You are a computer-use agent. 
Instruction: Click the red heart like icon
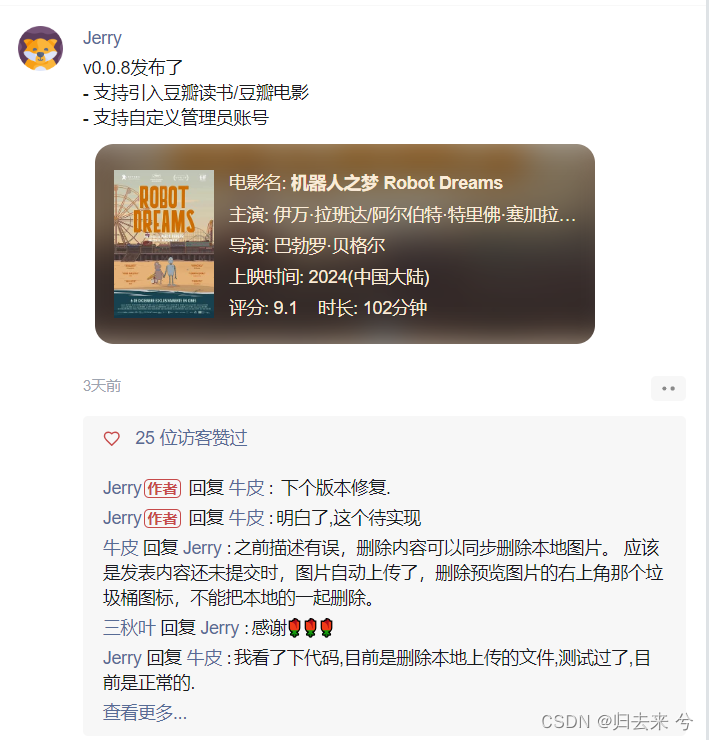[x=112, y=438]
